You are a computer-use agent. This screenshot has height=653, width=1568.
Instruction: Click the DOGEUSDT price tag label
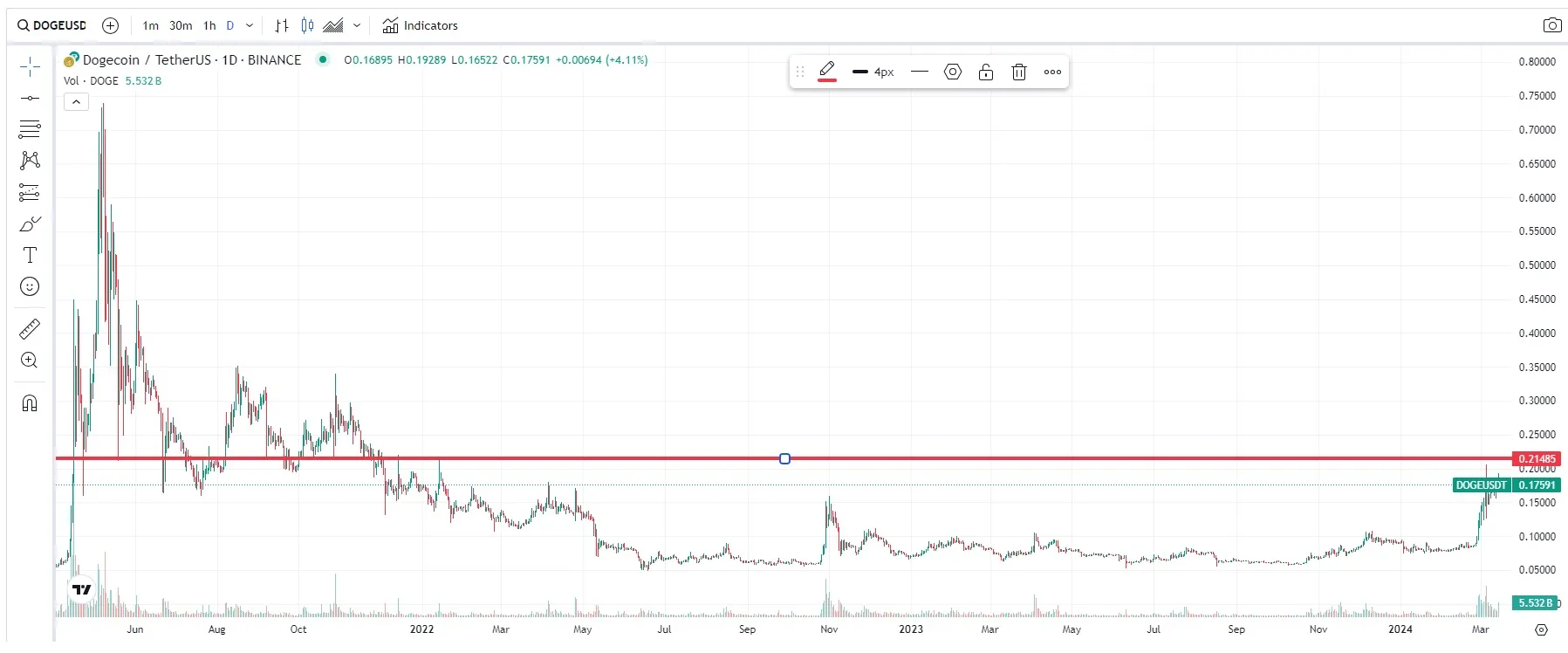click(1482, 485)
